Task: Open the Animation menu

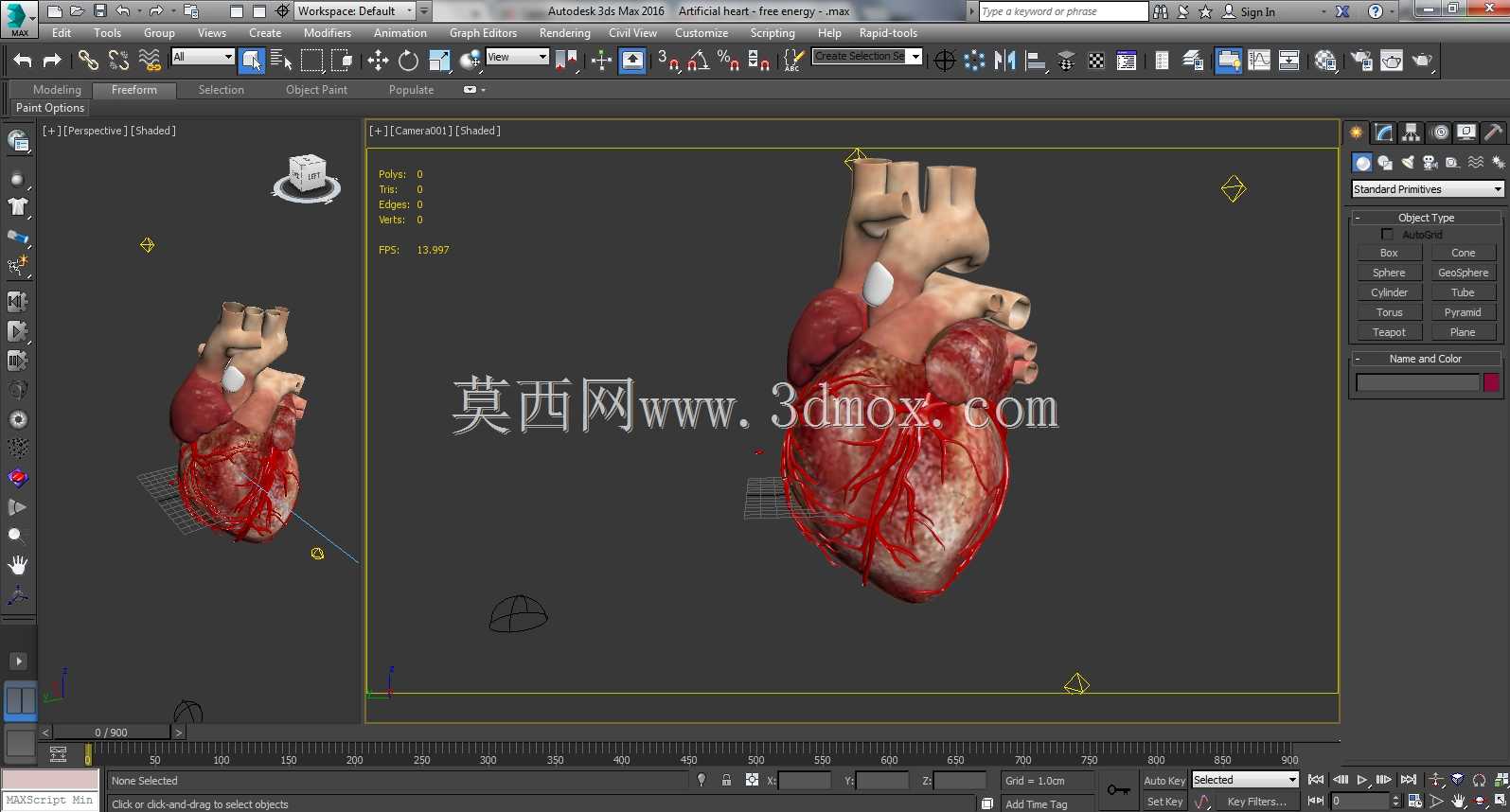Action: pyautogui.click(x=400, y=32)
